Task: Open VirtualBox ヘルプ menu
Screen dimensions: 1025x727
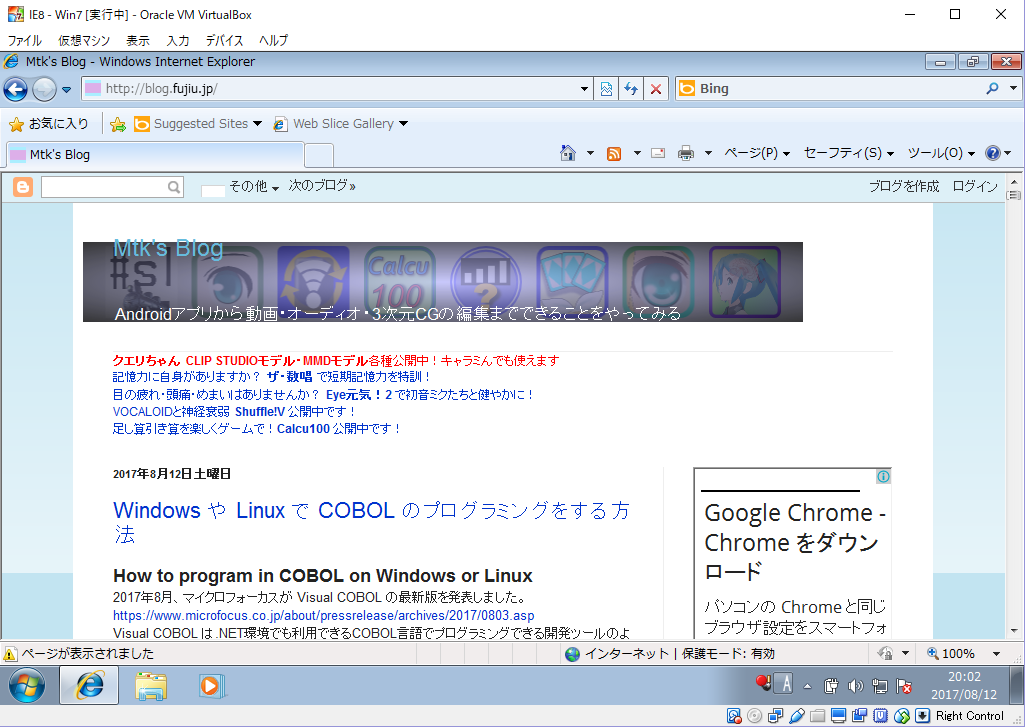Action: pos(273,41)
